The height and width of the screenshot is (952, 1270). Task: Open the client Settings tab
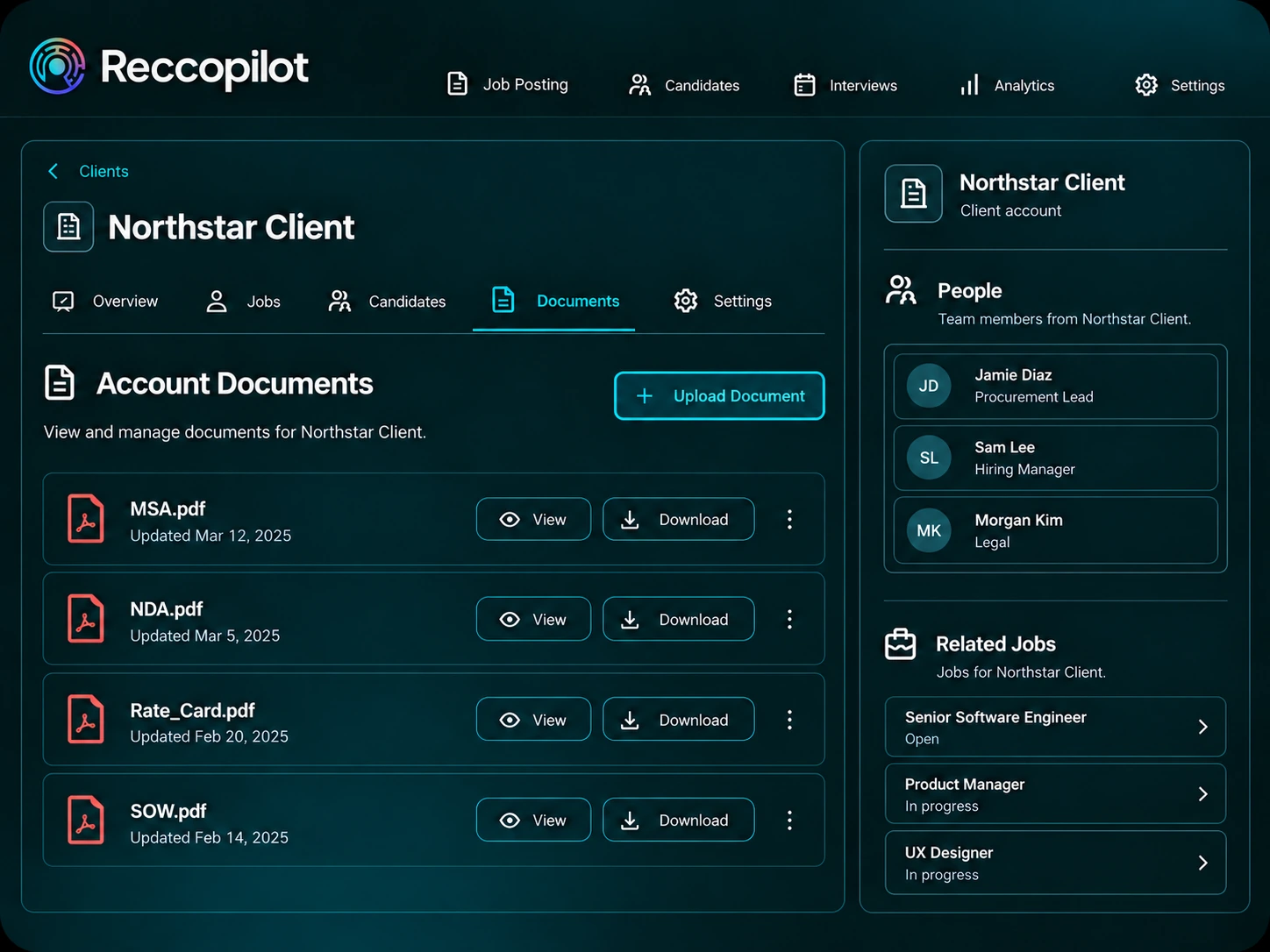pyautogui.click(x=723, y=302)
